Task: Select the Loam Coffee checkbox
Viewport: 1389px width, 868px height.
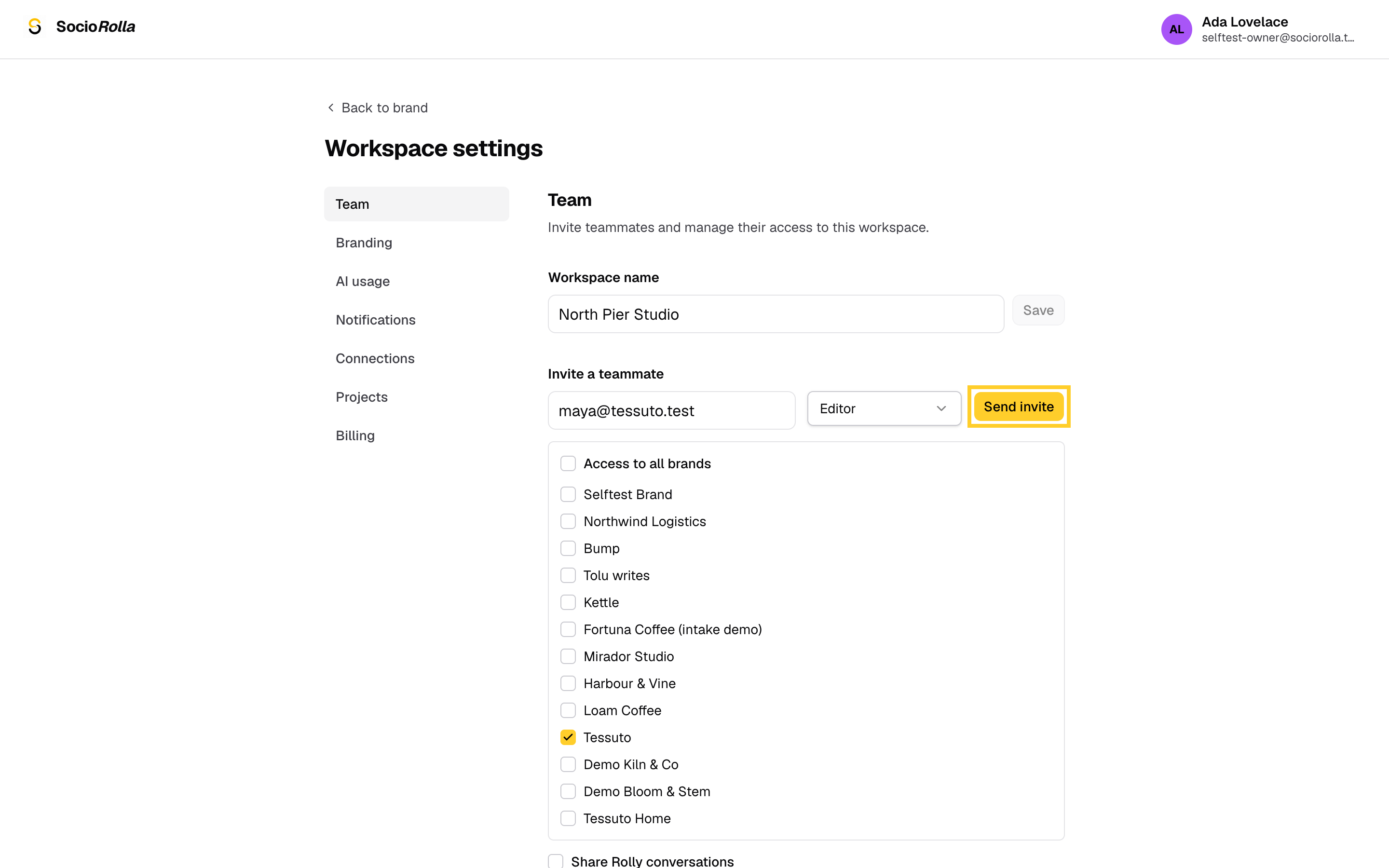Action: pos(568,710)
